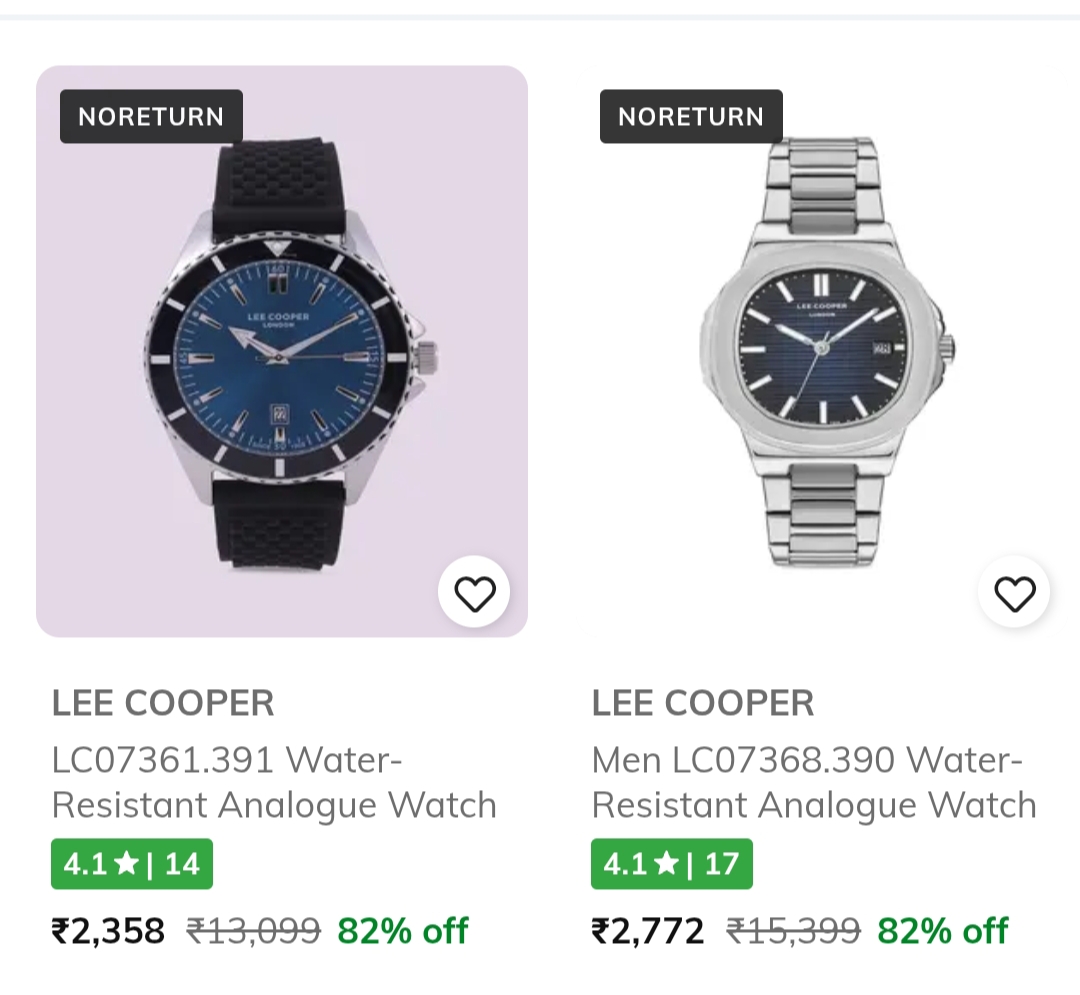Click the struck-through ₹13,099 original price

[254, 931]
